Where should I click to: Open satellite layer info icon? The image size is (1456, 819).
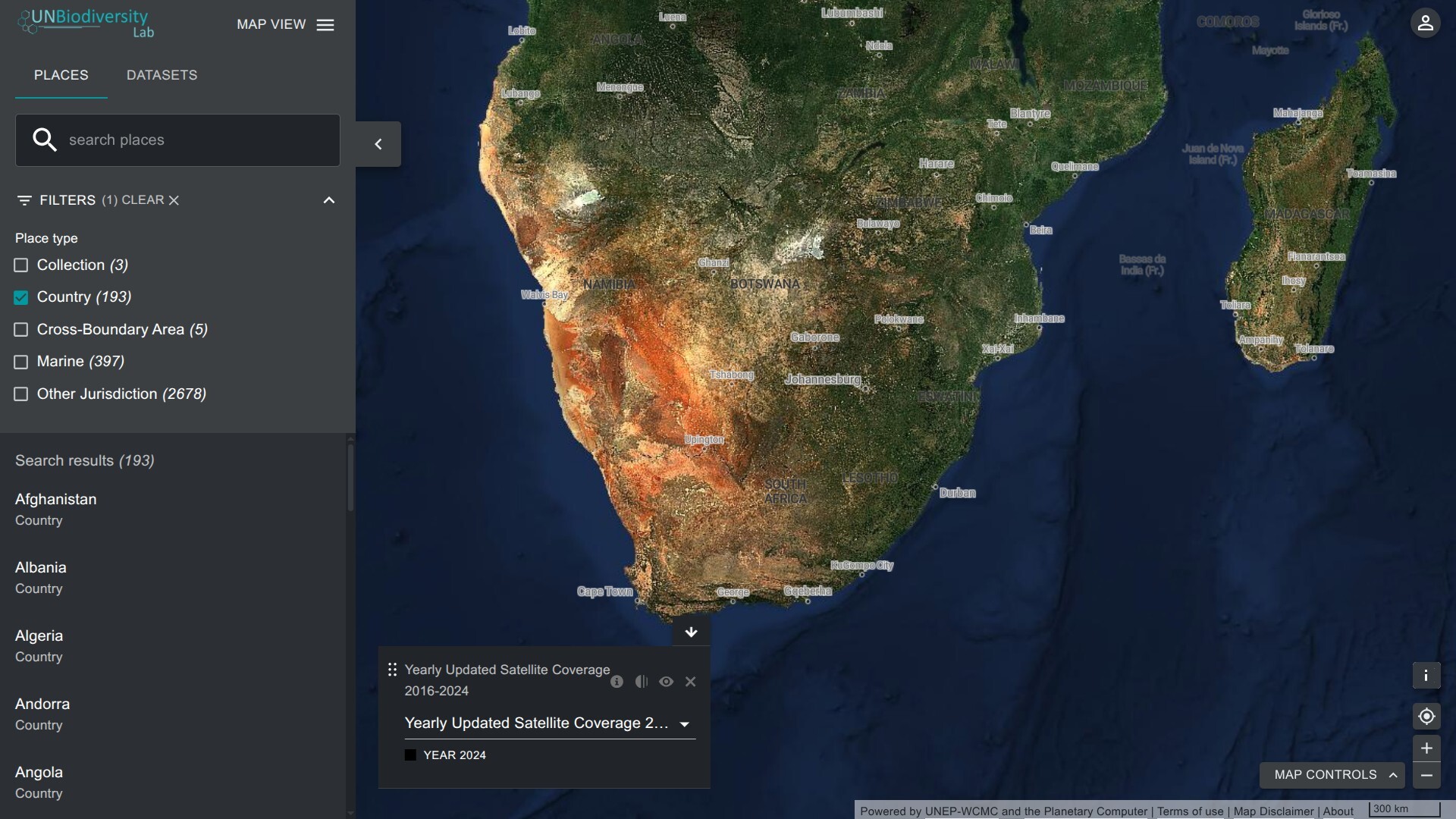[x=617, y=682]
